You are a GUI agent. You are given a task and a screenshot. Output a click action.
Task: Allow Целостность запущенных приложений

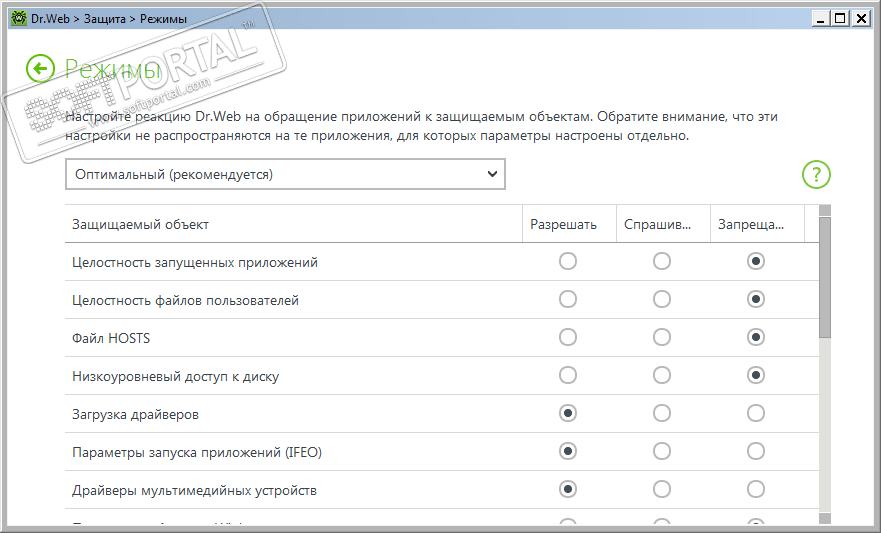tap(567, 261)
